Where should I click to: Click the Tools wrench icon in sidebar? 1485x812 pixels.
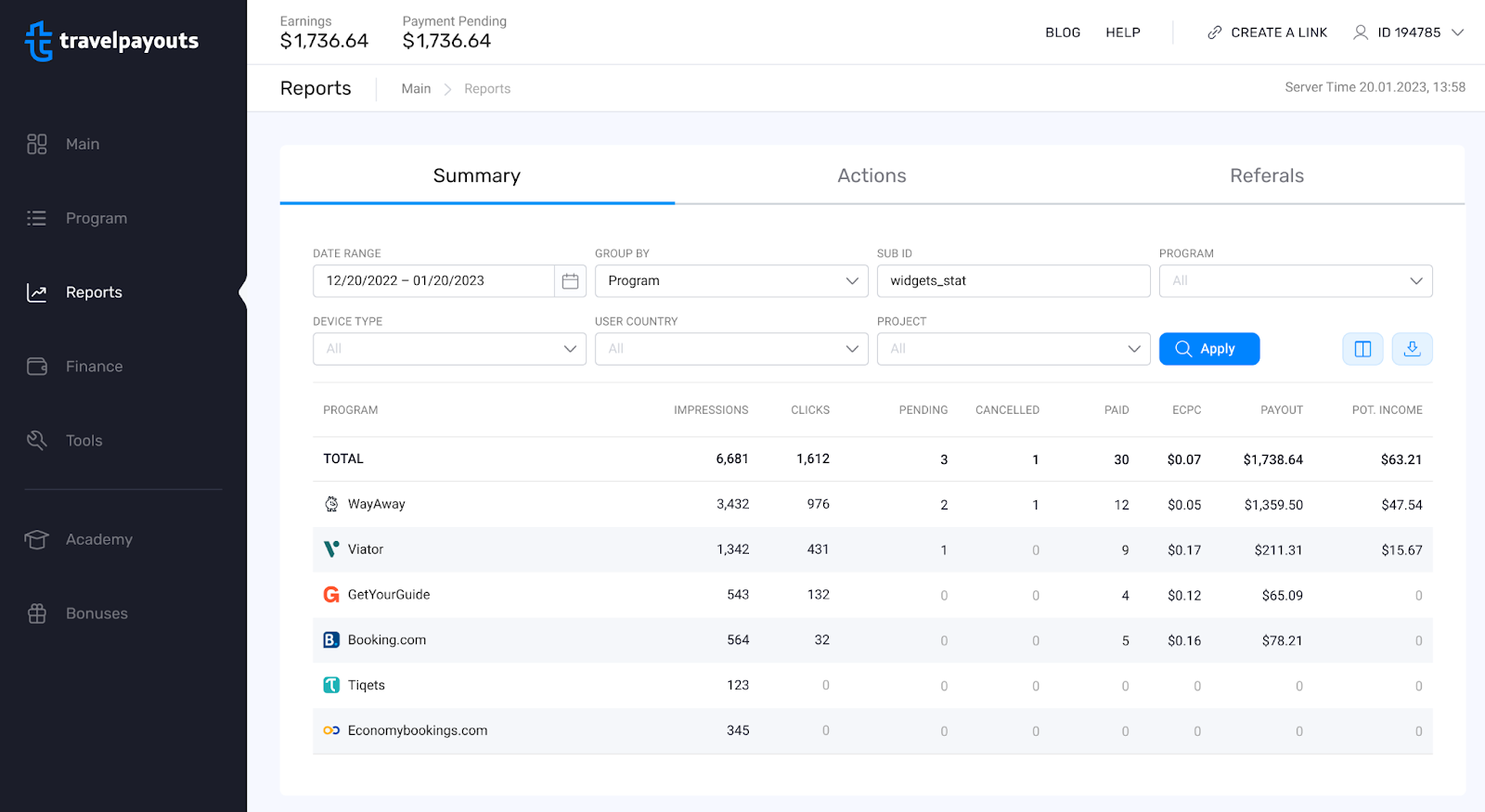(x=37, y=441)
